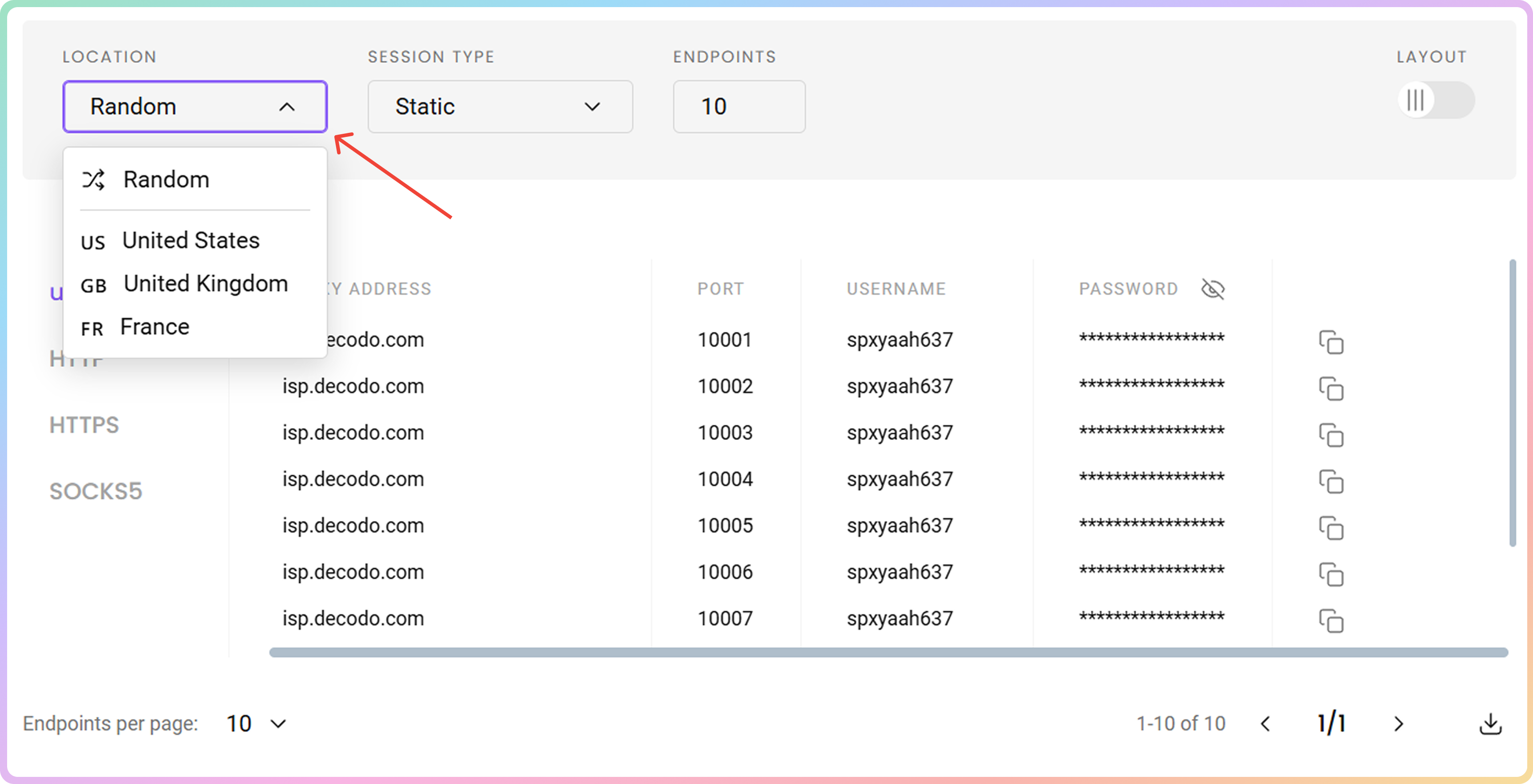1533x784 pixels.
Task: Download the endpoints list
Action: coord(1489,724)
